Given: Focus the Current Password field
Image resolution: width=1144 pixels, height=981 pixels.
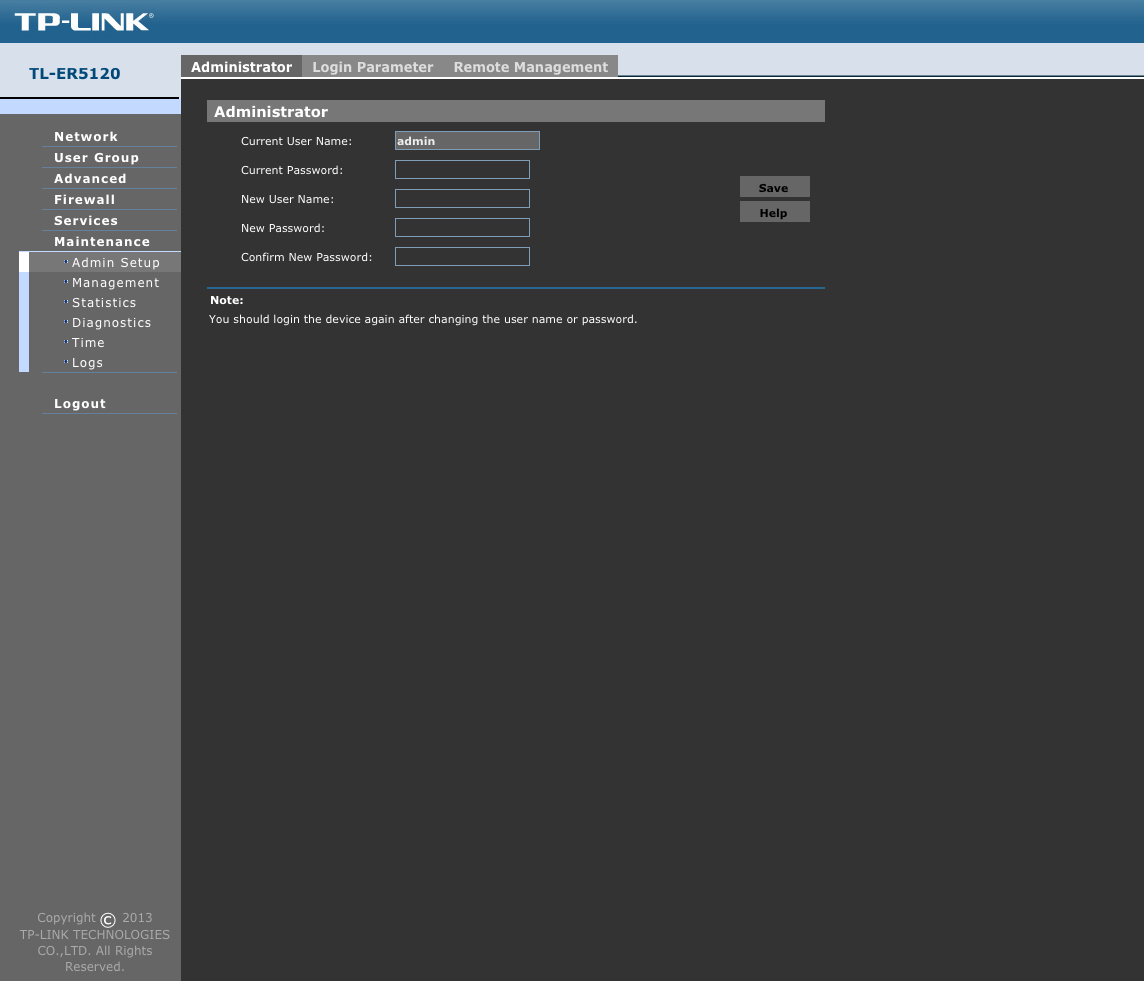Looking at the screenshot, I should tap(462, 170).
